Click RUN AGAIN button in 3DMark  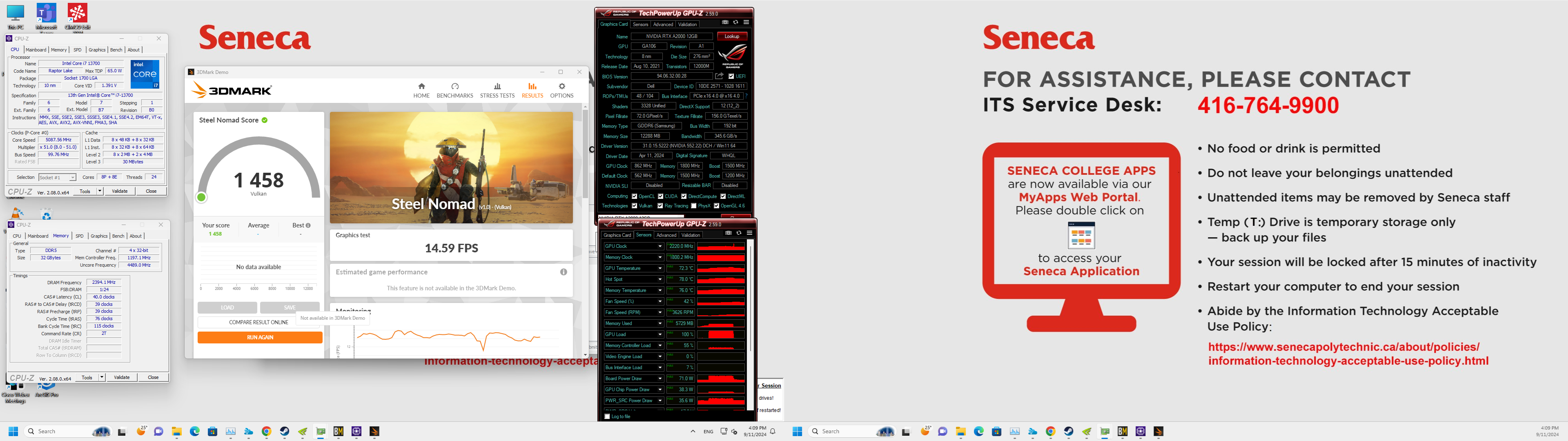[x=260, y=337]
